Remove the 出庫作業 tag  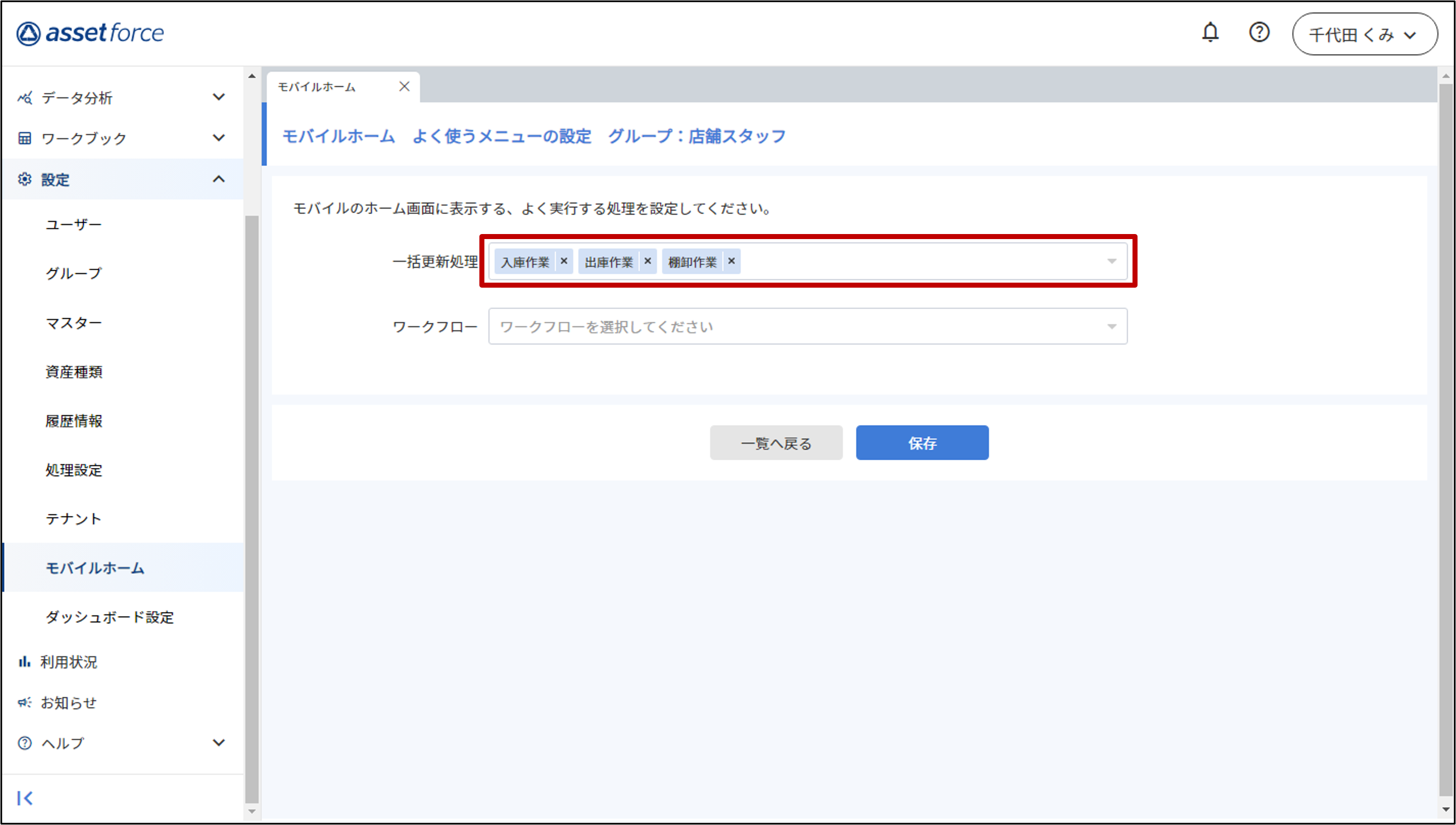(647, 261)
